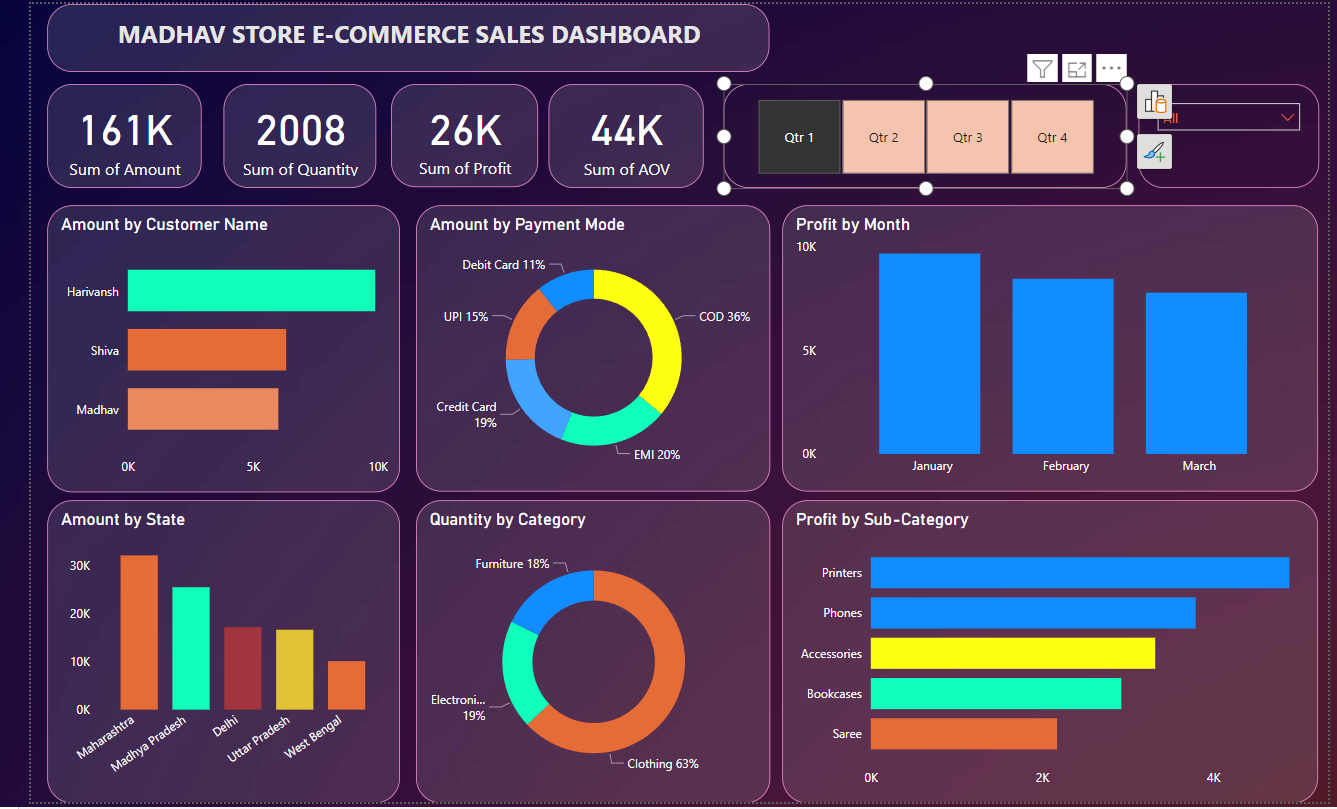Select the format brush icon
This screenshot has width=1337, height=809.
point(1154,151)
